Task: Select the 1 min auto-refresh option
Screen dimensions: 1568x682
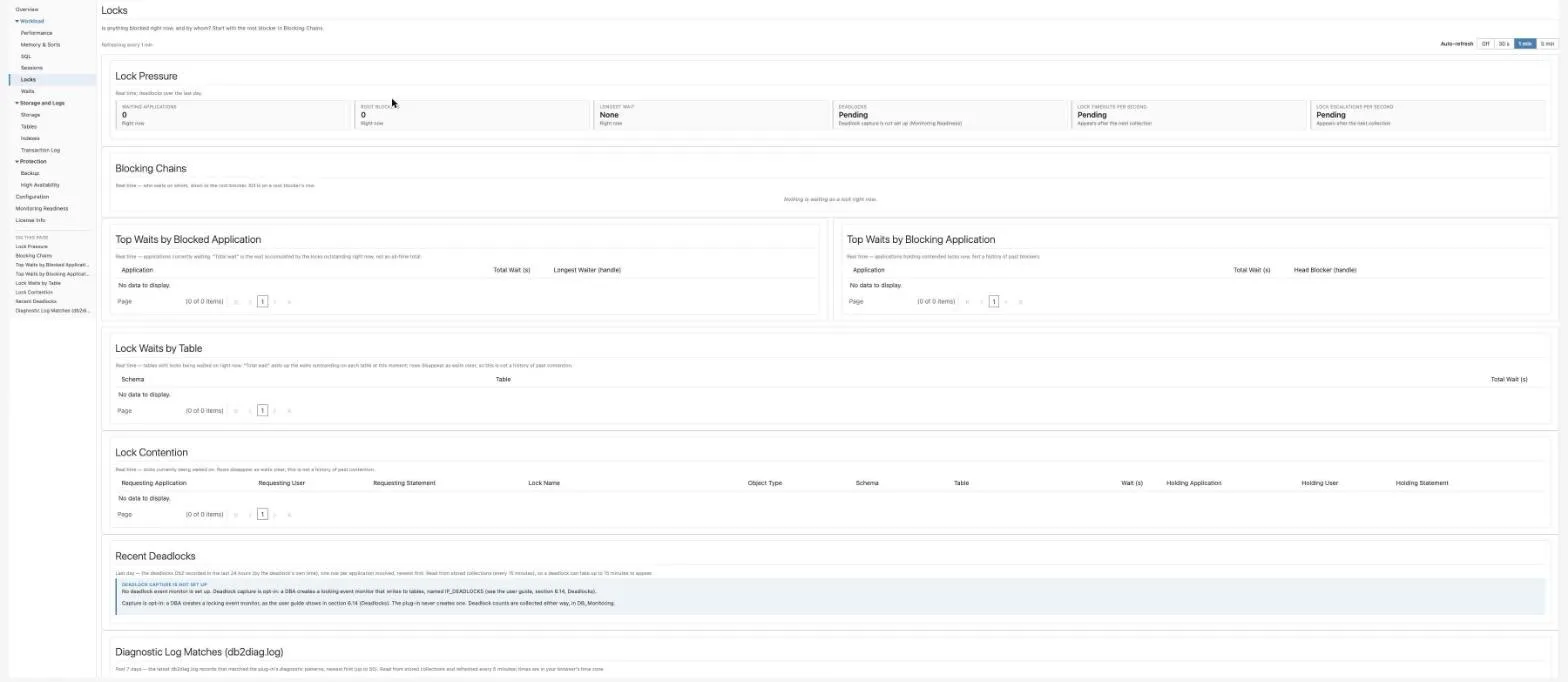Action: tap(1525, 44)
